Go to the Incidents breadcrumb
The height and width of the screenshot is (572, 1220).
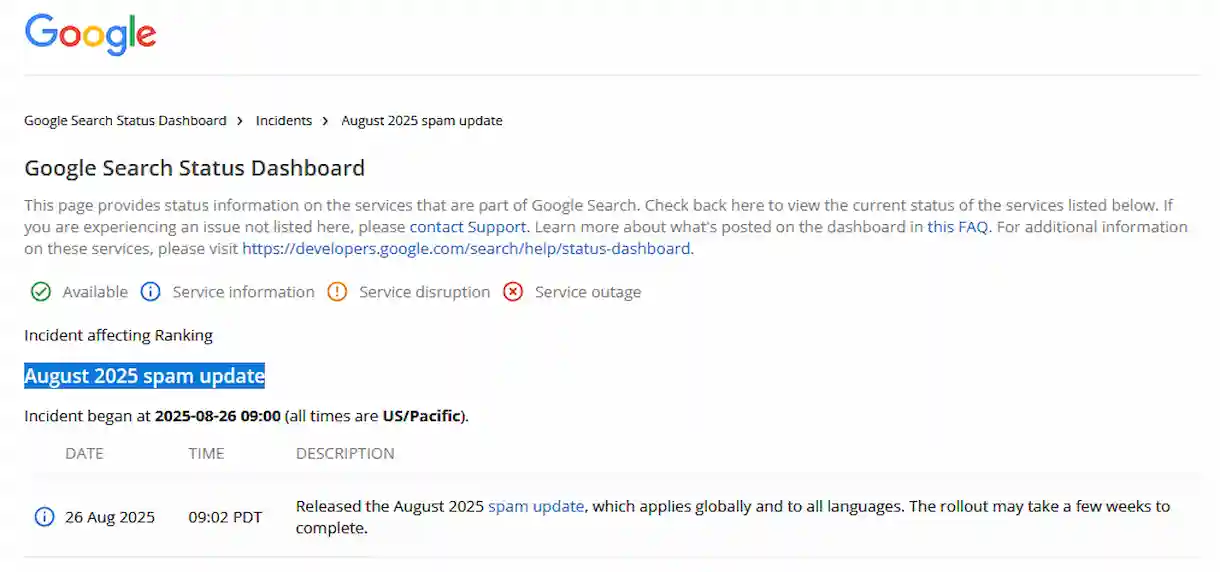(x=284, y=121)
